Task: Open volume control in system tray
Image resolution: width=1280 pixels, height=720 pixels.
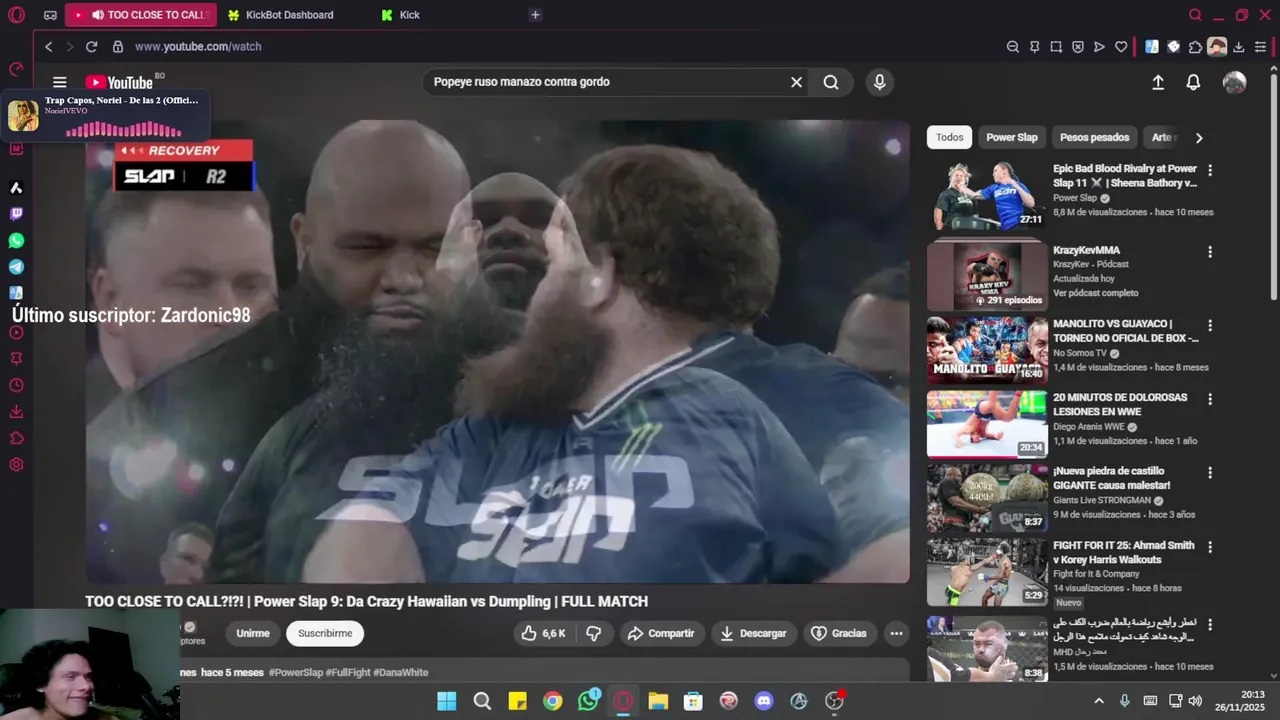Action: [1195, 701]
